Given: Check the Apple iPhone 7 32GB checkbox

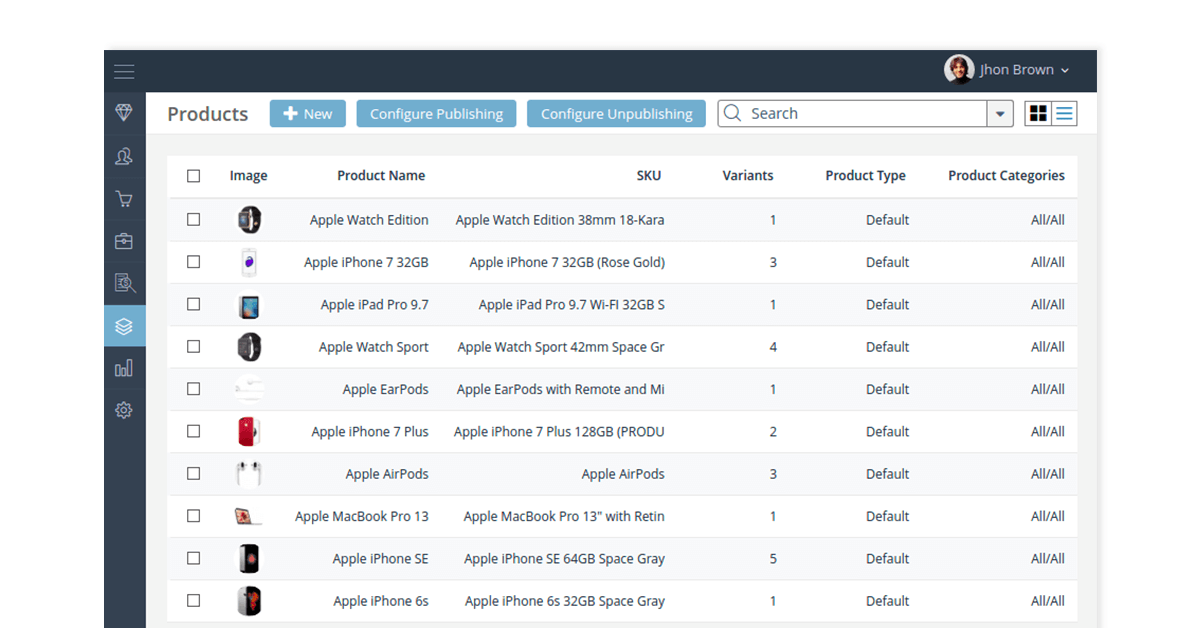Looking at the screenshot, I should pos(193,262).
